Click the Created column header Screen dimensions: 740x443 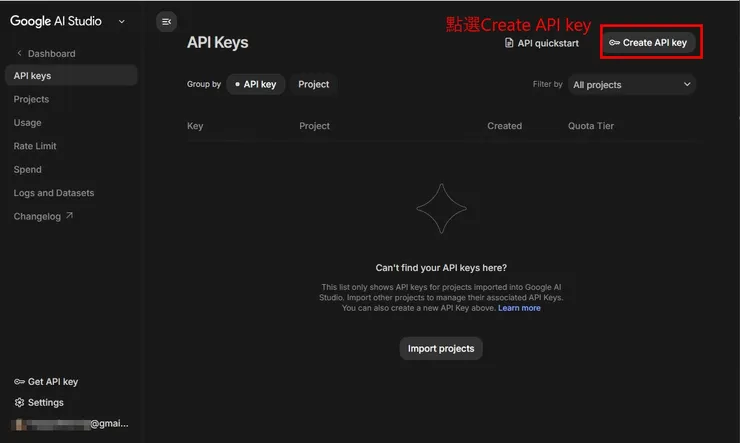(x=505, y=126)
